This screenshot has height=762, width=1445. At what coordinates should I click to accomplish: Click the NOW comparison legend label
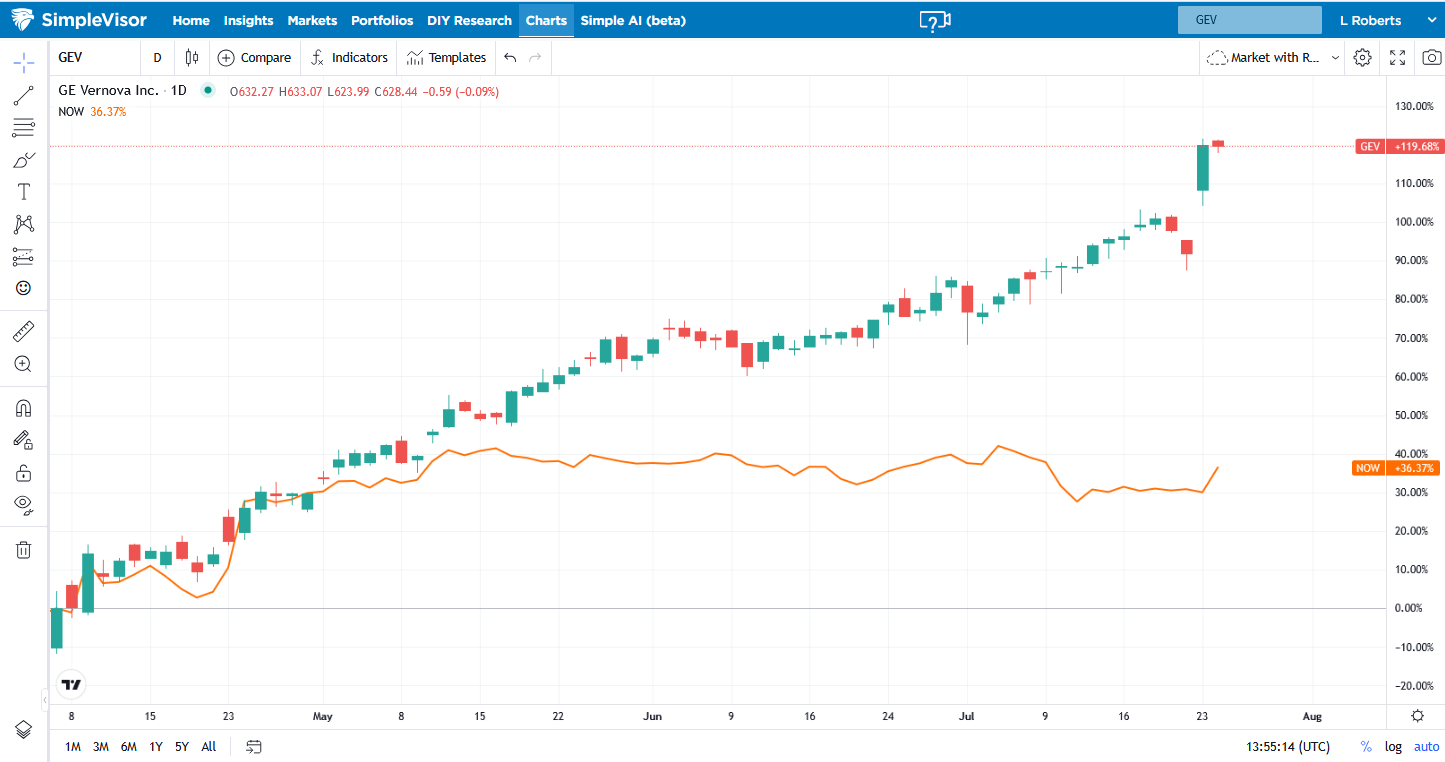pyautogui.click(x=71, y=111)
